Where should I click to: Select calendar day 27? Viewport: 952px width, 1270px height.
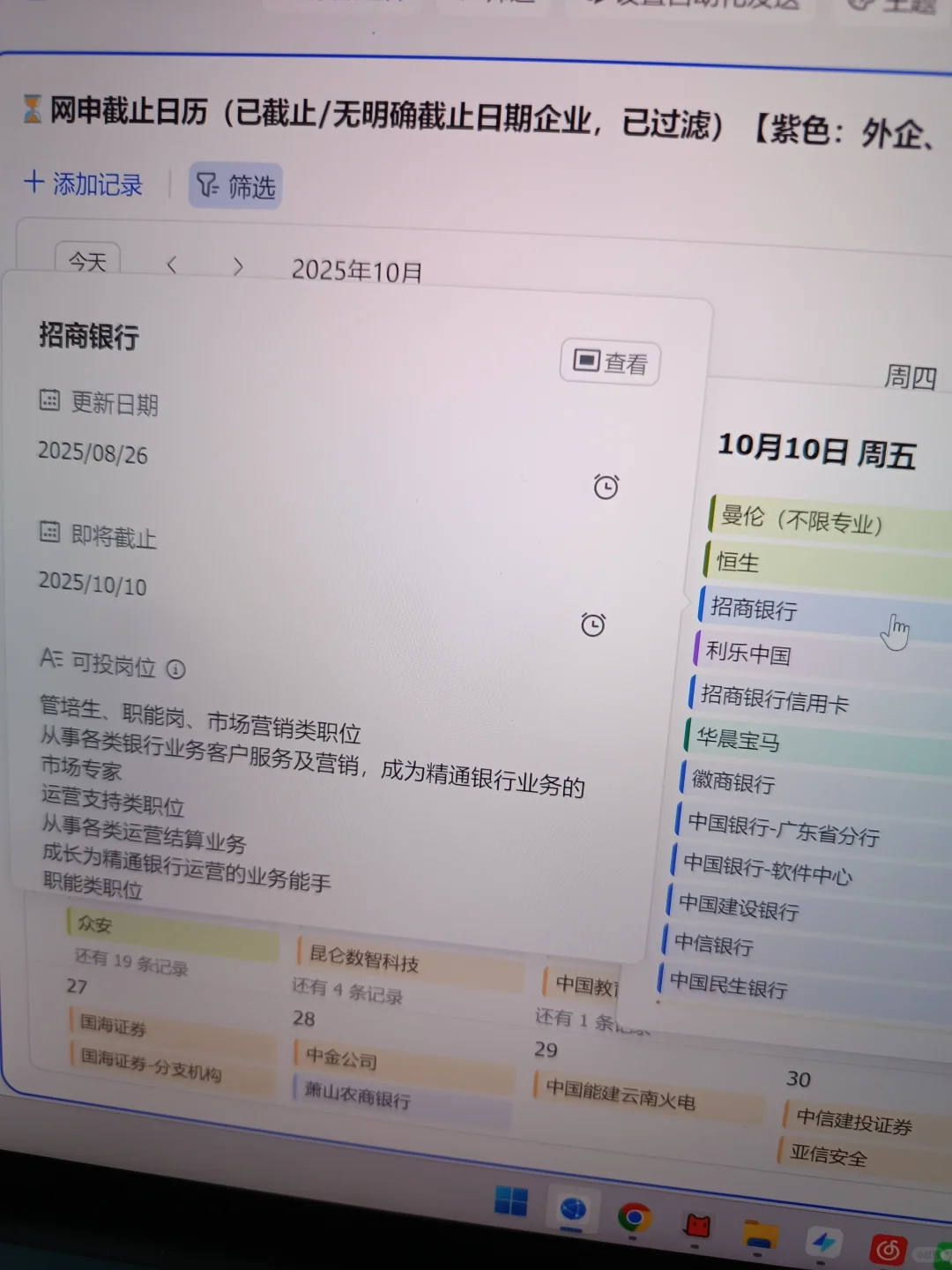point(77,986)
